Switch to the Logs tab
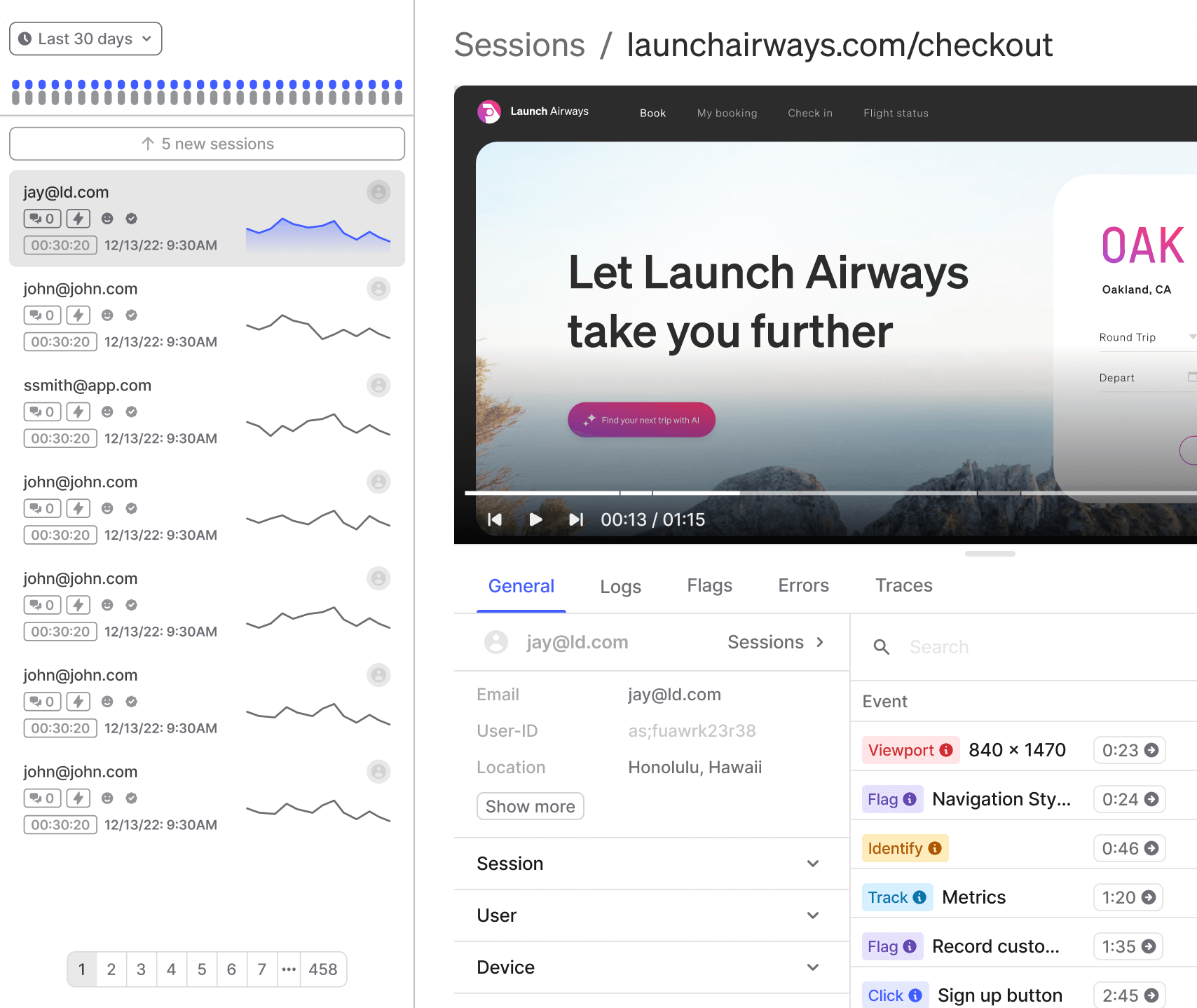The image size is (1197, 1008). [x=620, y=586]
